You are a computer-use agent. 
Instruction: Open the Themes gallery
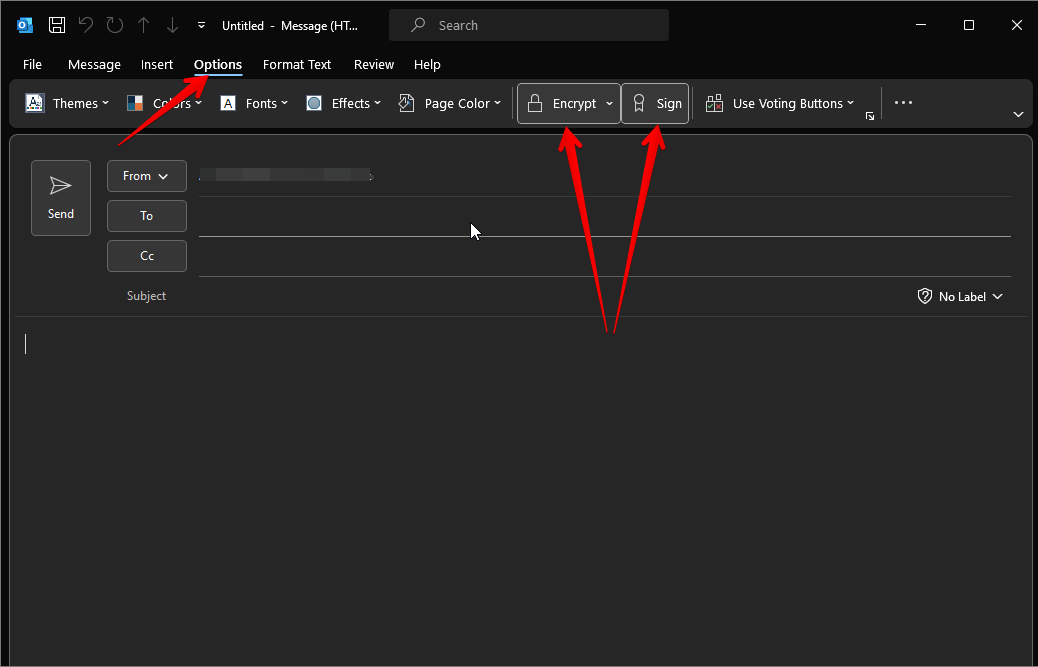66,104
